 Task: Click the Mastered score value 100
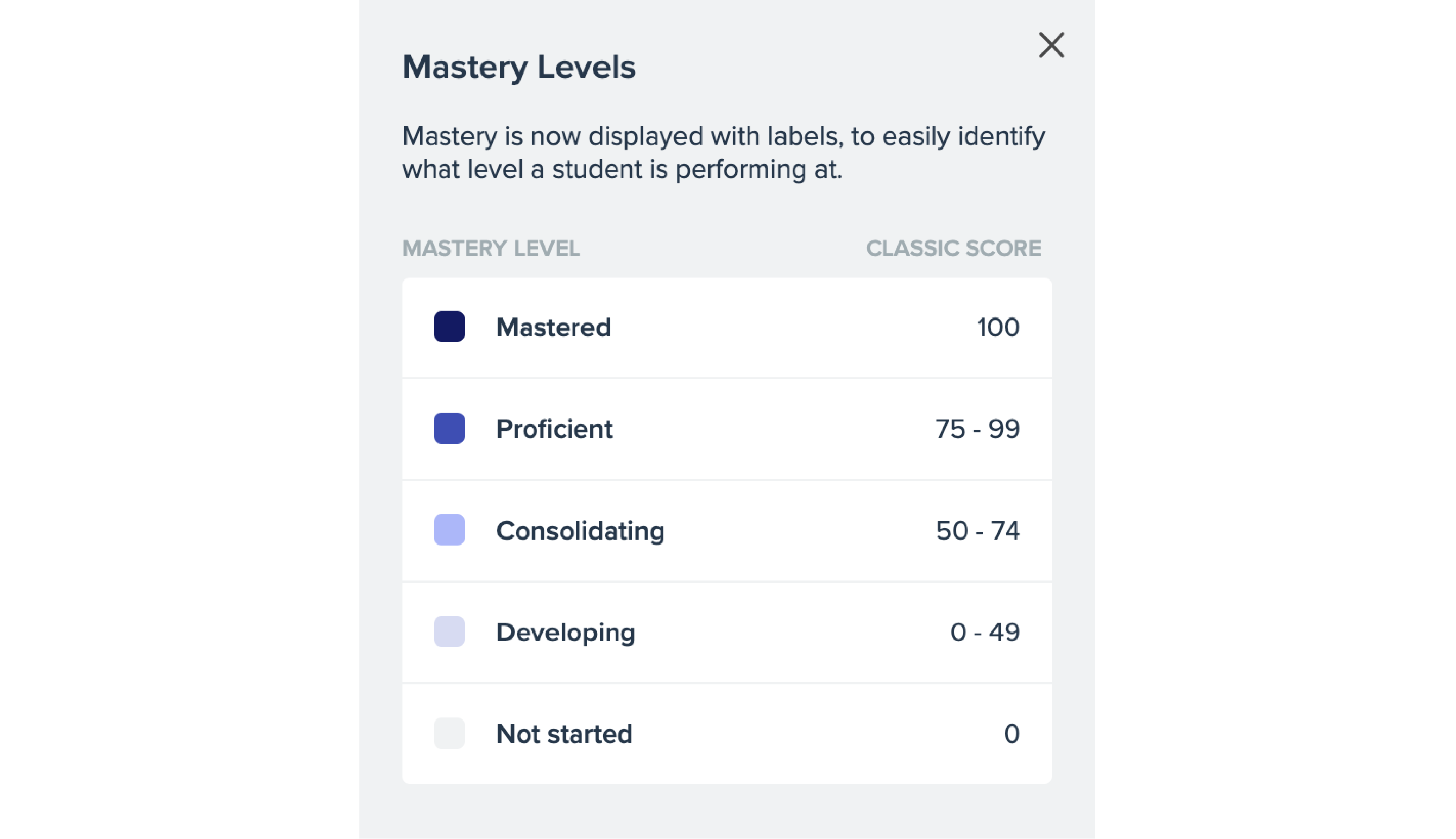(998, 327)
